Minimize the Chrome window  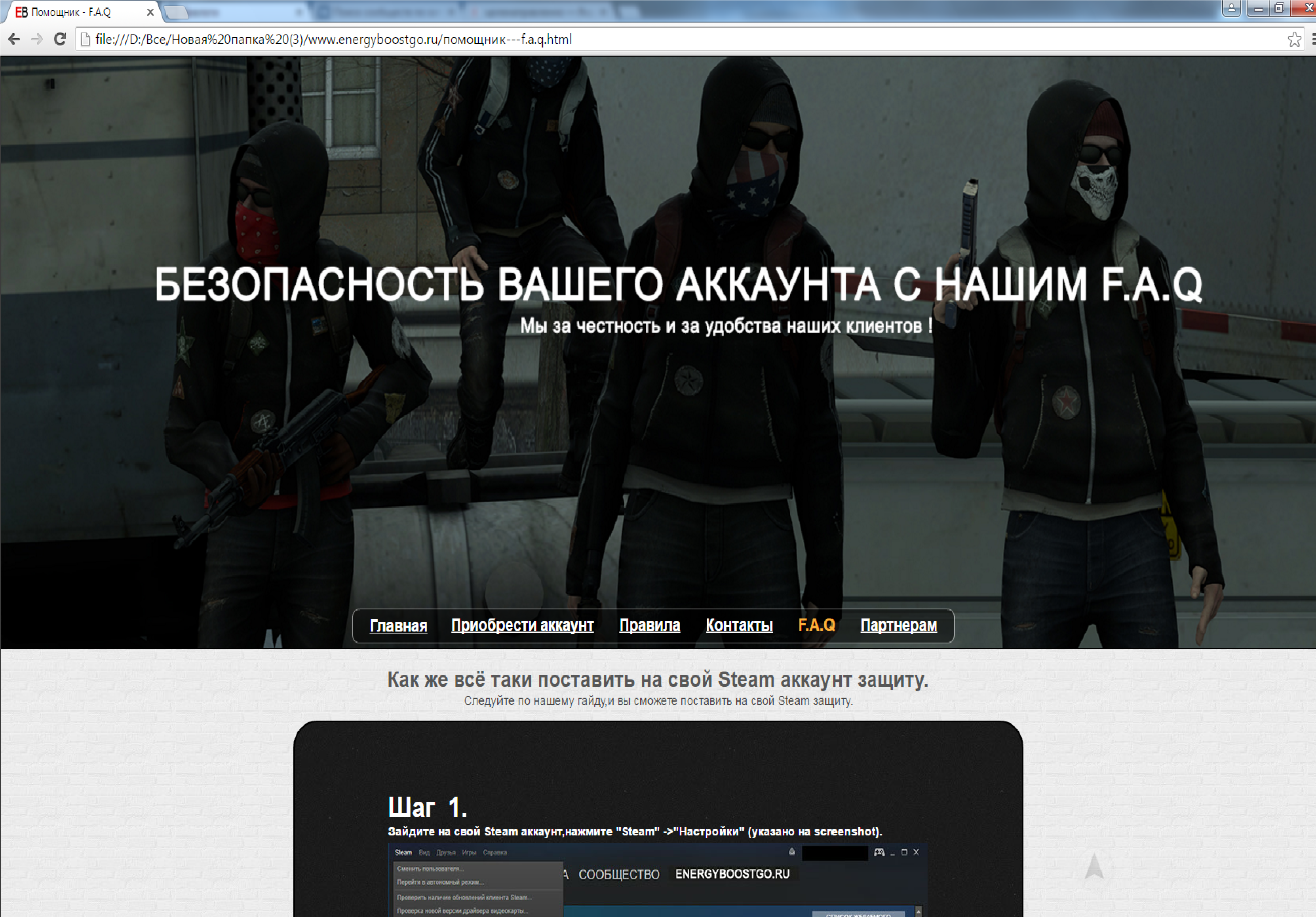(x=1259, y=8)
